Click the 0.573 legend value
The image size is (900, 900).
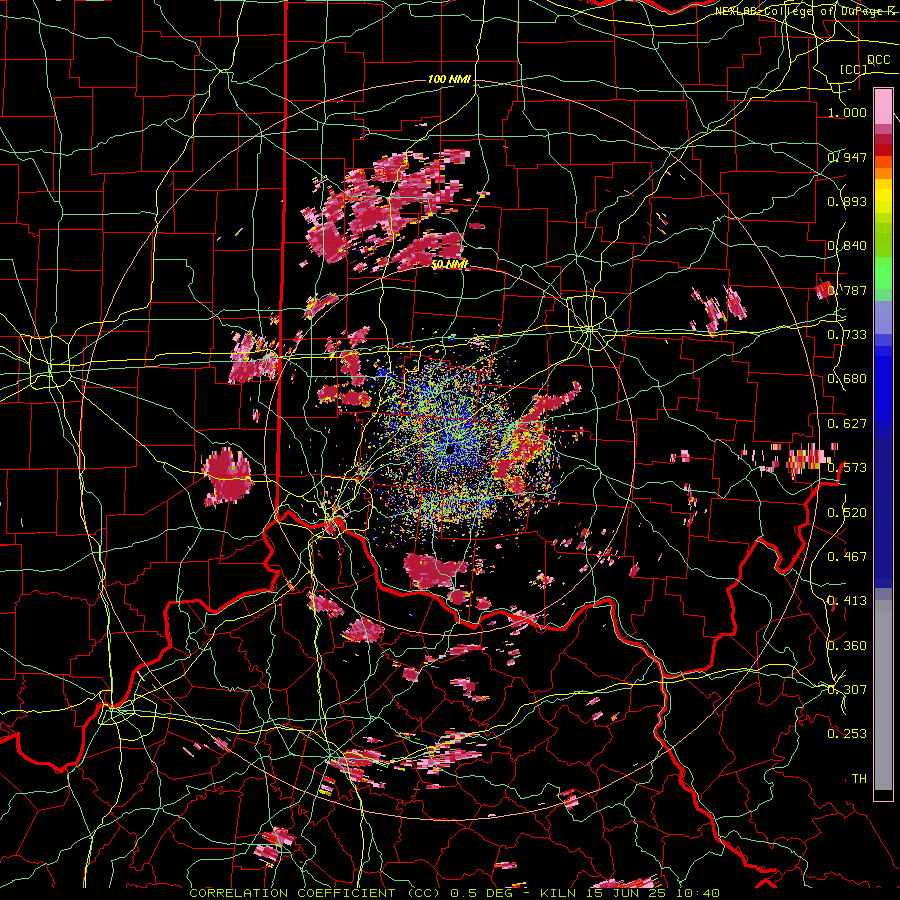click(847, 467)
